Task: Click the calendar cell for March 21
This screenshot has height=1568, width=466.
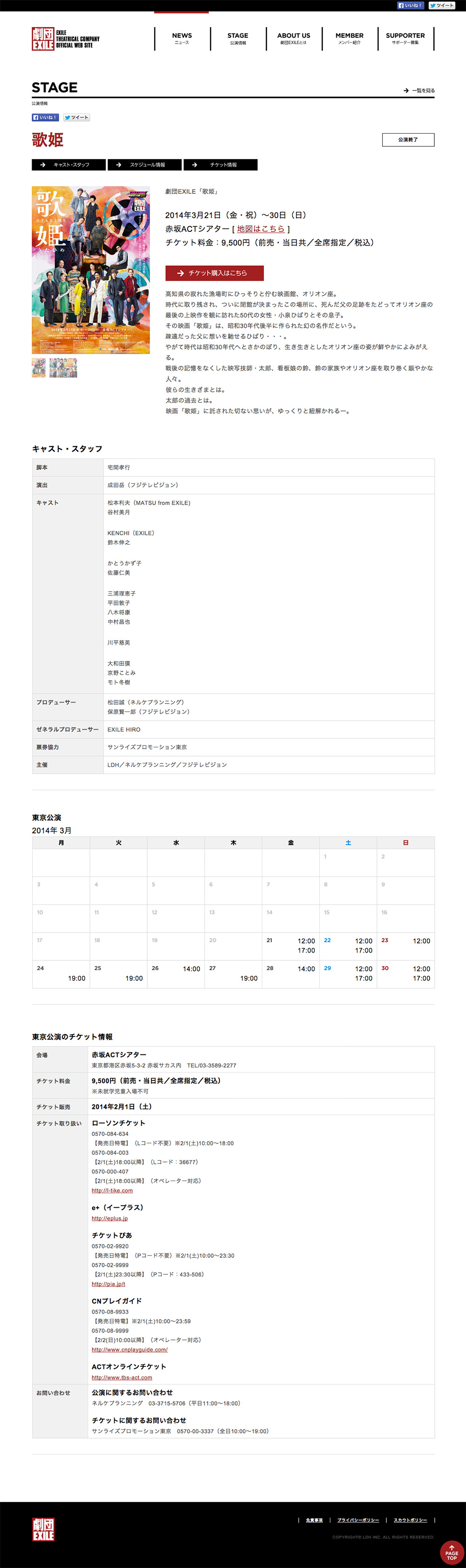Action: [x=291, y=946]
